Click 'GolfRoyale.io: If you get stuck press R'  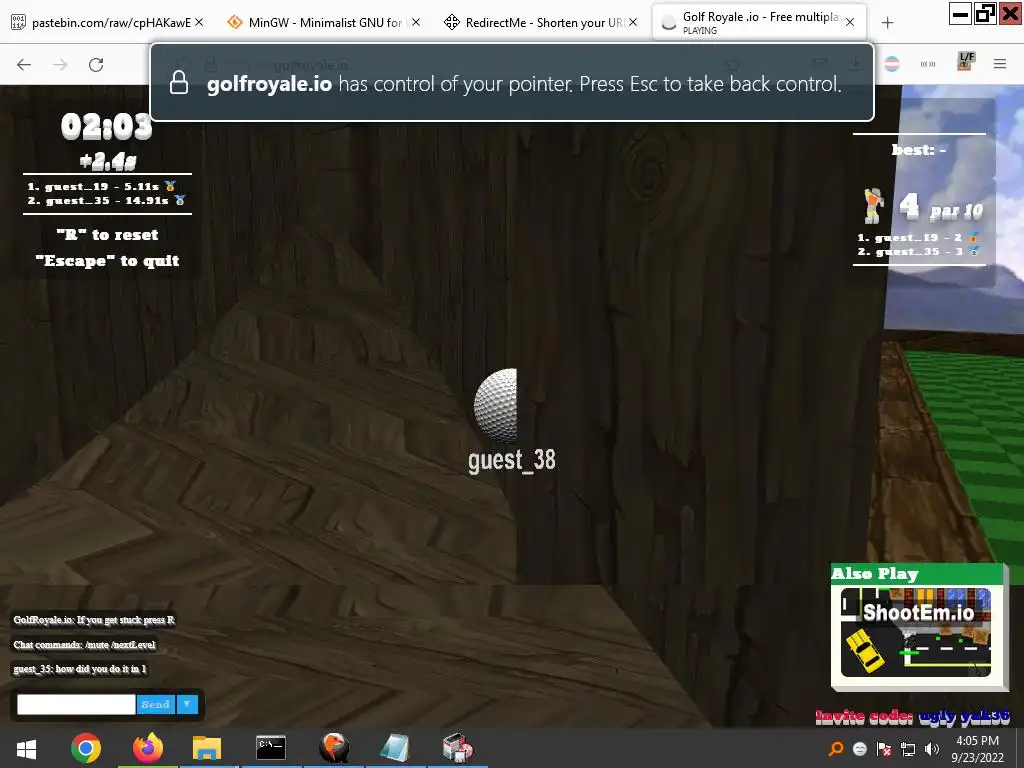coord(94,620)
